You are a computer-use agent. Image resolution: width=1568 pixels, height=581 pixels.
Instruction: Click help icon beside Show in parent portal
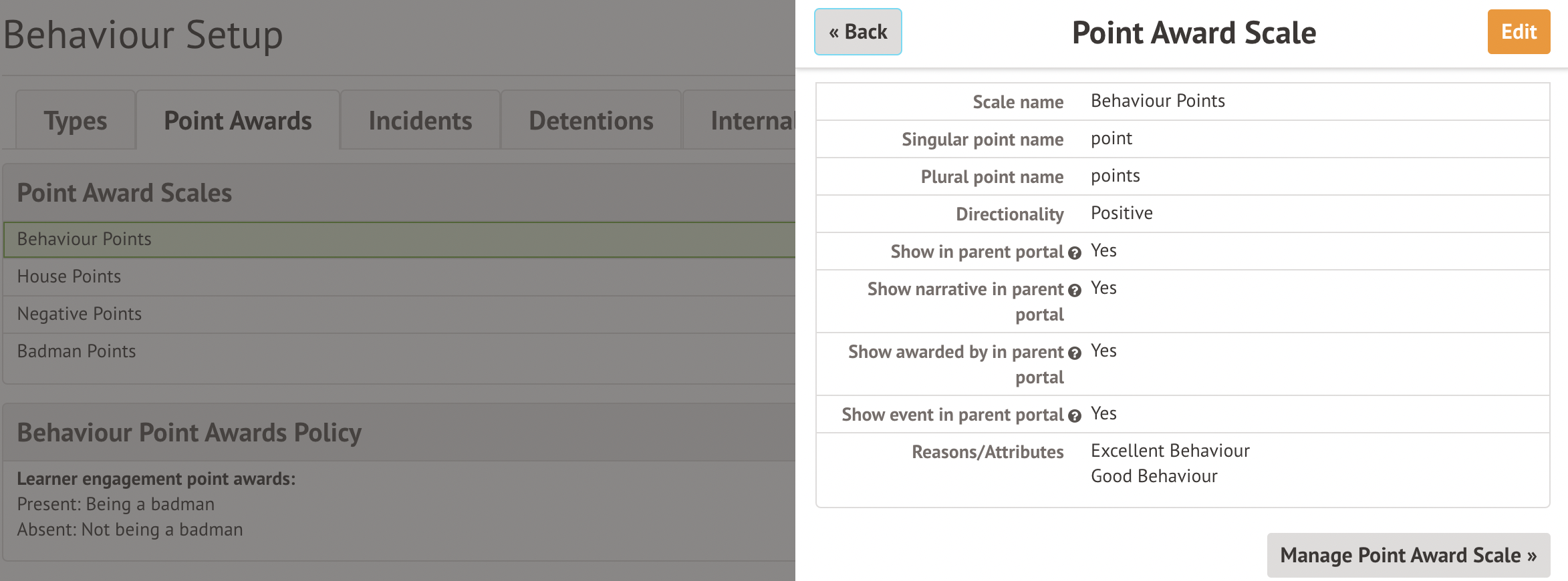[1074, 253]
